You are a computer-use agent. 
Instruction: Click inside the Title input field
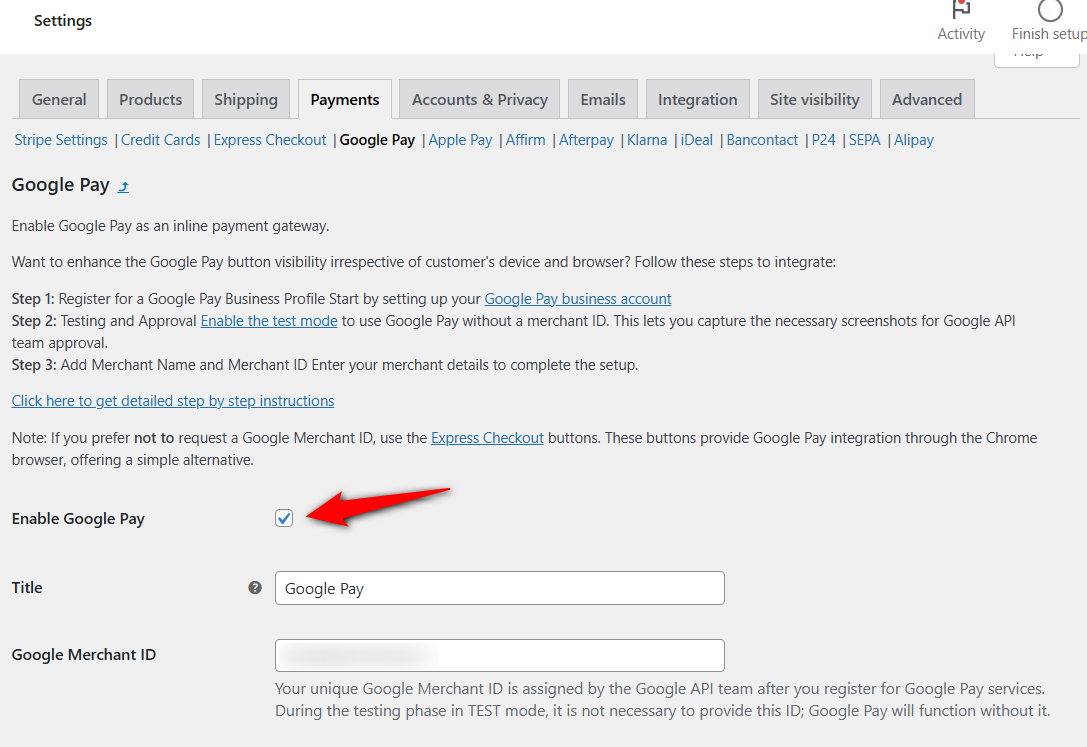(499, 588)
